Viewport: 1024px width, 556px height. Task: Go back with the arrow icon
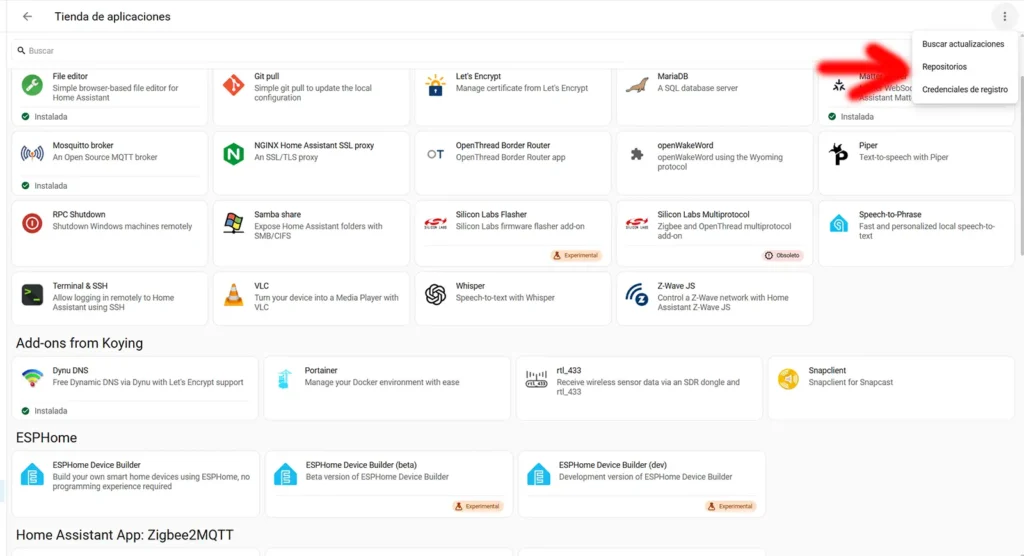27,16
